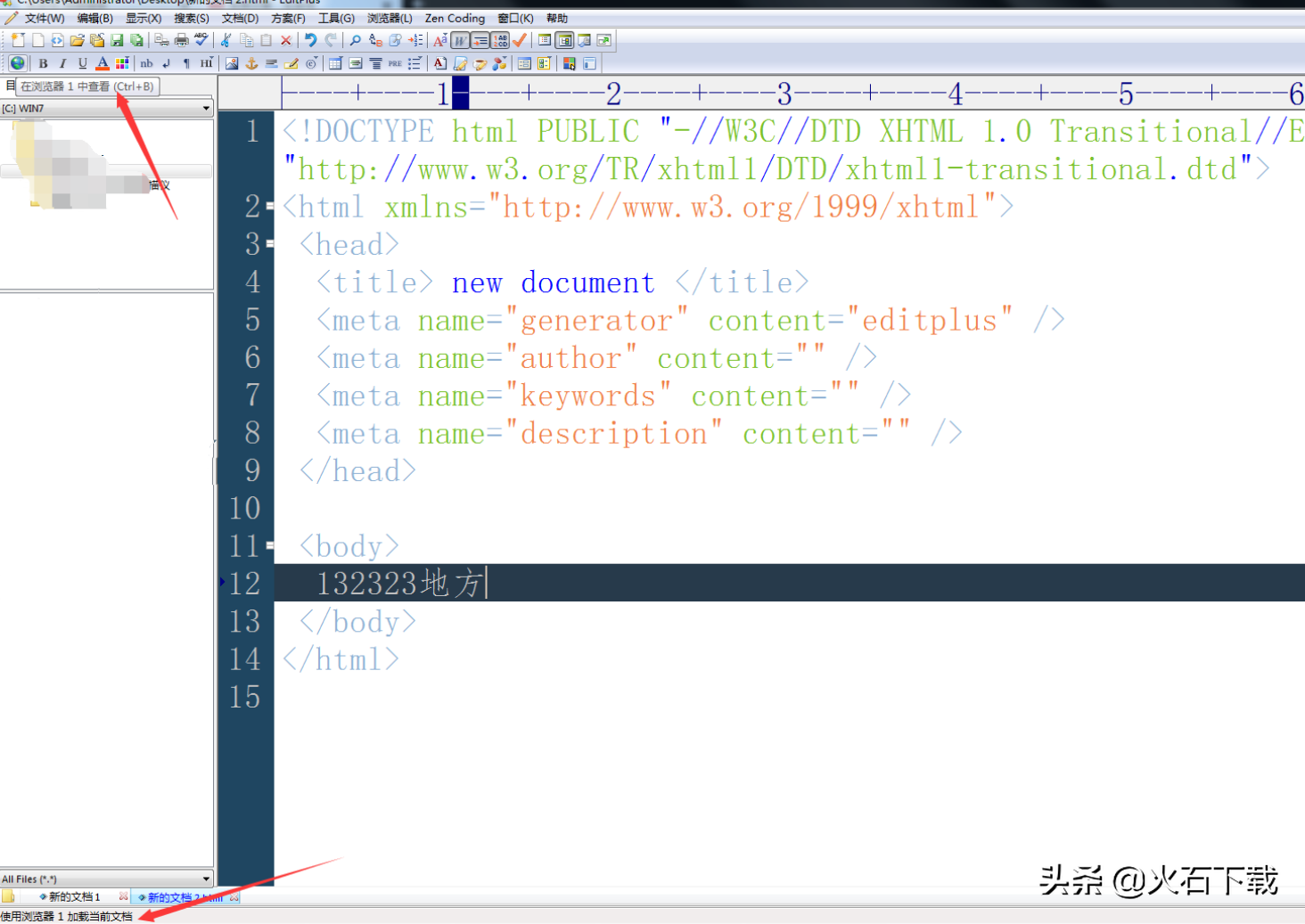View in browser using the globe icon
This screenshot has height=924, width=1305.
(x=17, y=63)
